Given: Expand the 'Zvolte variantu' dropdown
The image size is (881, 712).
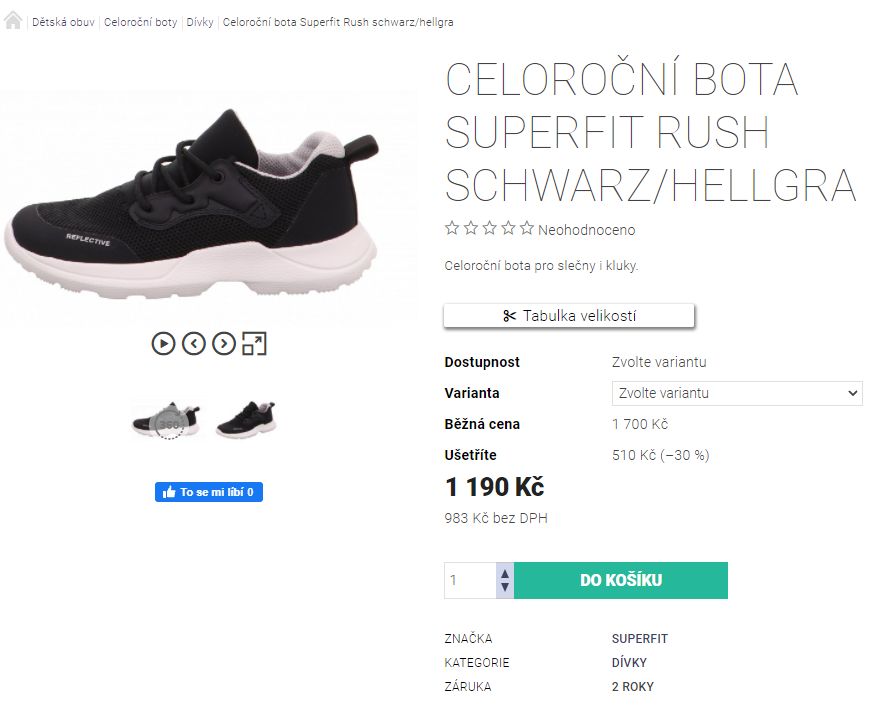Looking at the screenshot, I should coord(736,393).
